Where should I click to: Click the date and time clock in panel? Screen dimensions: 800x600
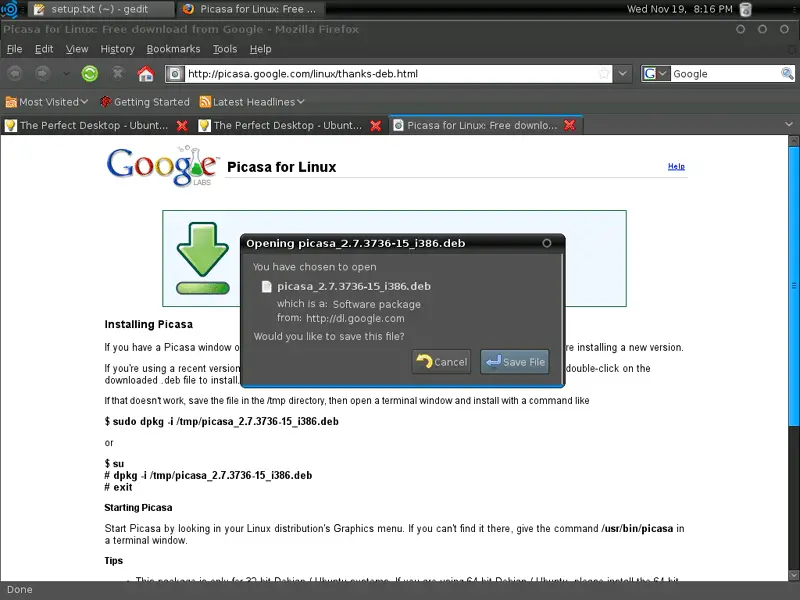click(x=680, y=9)
